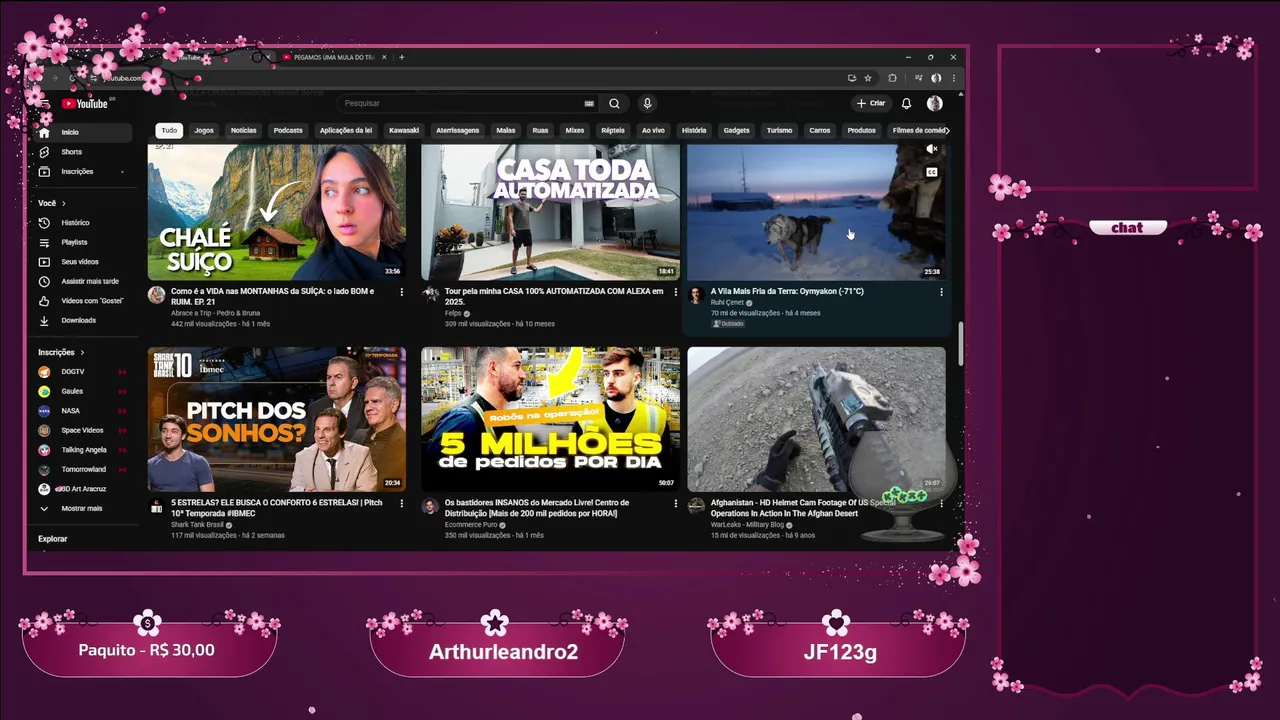
Task: Open Tomorrowland channel in subscriptions
Action: [x=84, y=469]
